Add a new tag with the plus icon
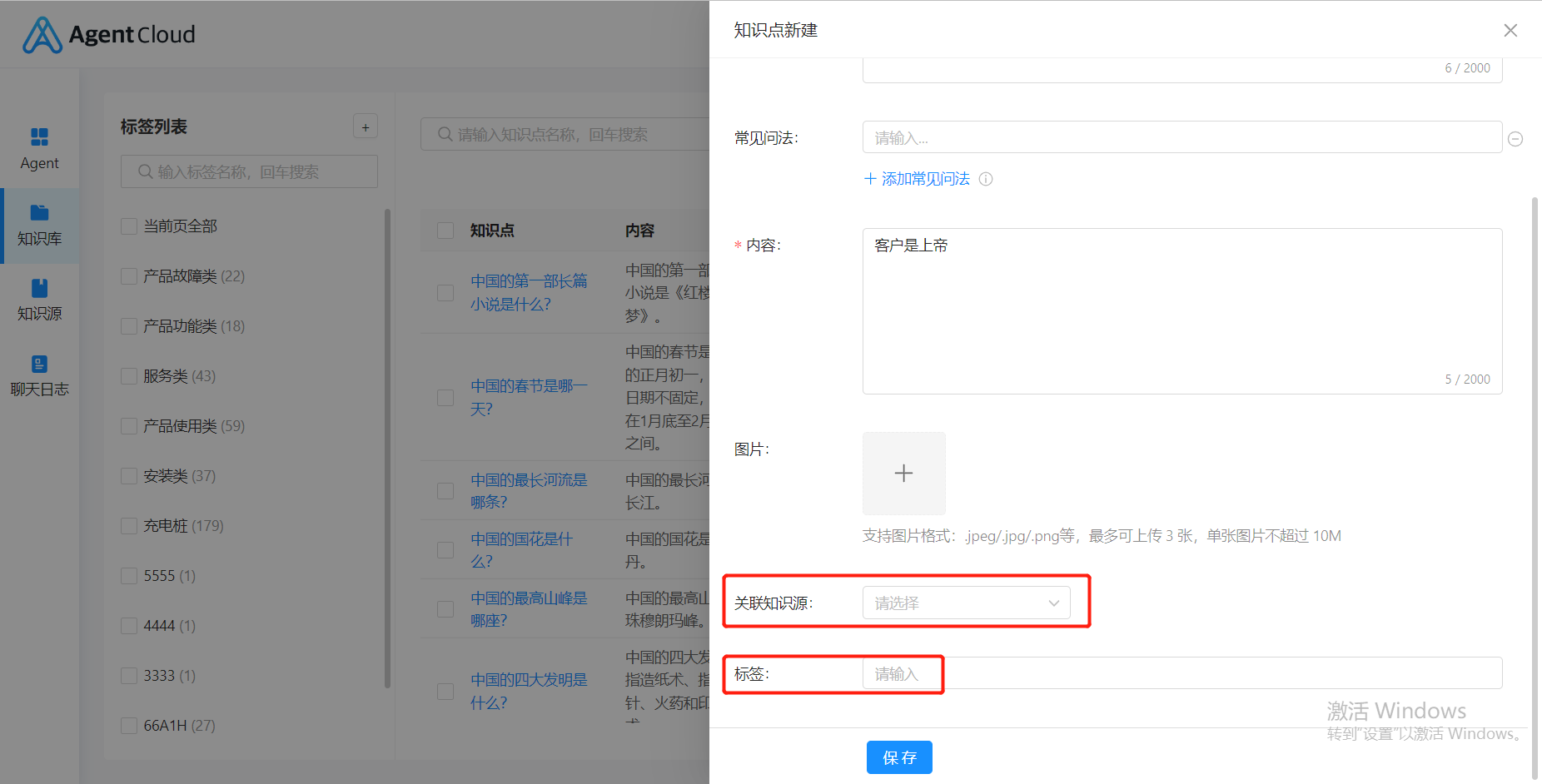 366,127
